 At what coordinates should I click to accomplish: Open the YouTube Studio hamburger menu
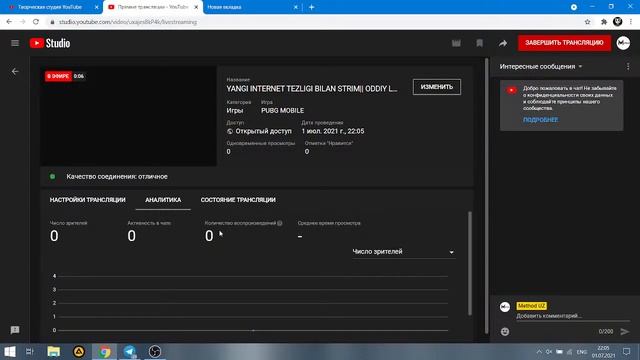click(15, 43)
